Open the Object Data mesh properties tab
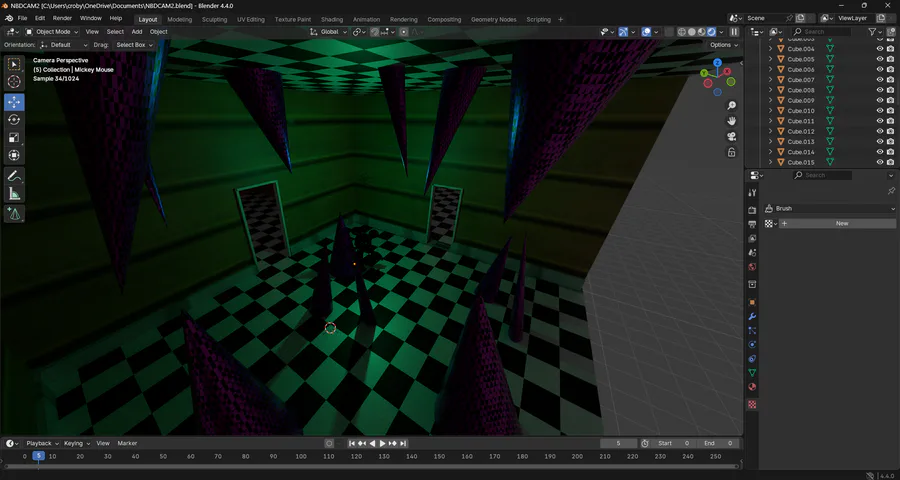Image resolution: width=900 pixels, height=480 pixels. [752, 373]
